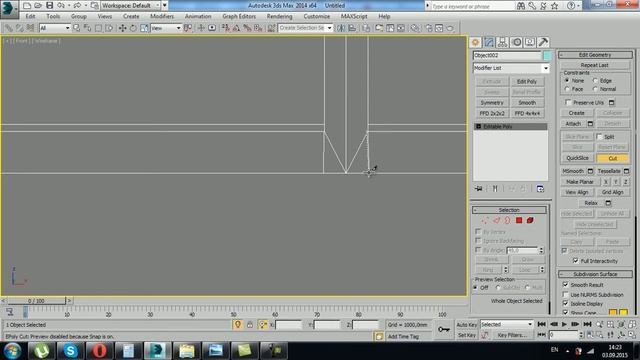Open Preserve UVs settings box
The width and height of the screenshot is (640, 360).
coord(611,102)
